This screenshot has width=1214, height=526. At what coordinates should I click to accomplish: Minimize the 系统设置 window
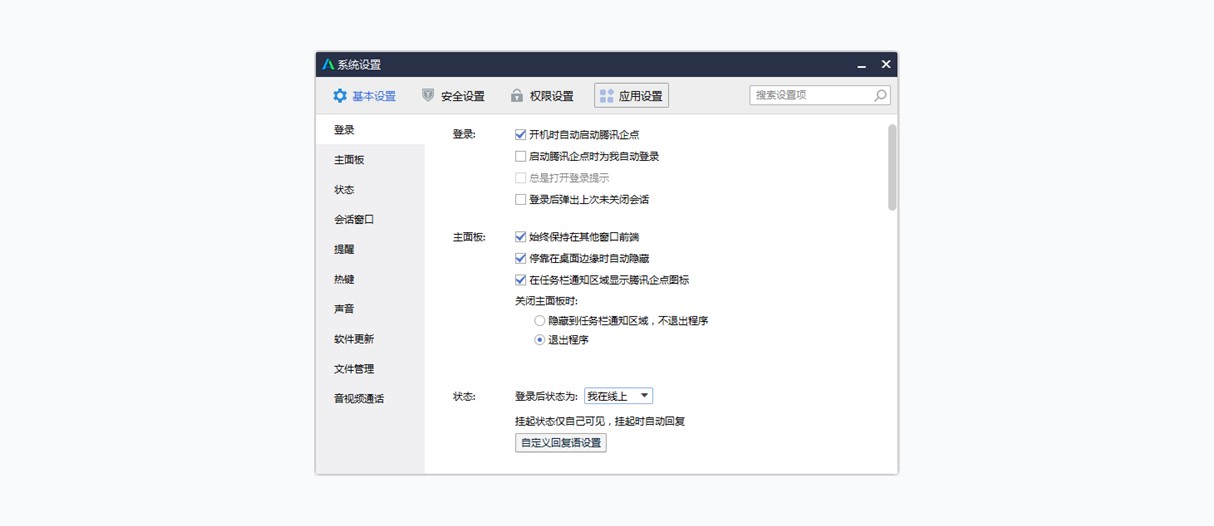click(861, 65)
